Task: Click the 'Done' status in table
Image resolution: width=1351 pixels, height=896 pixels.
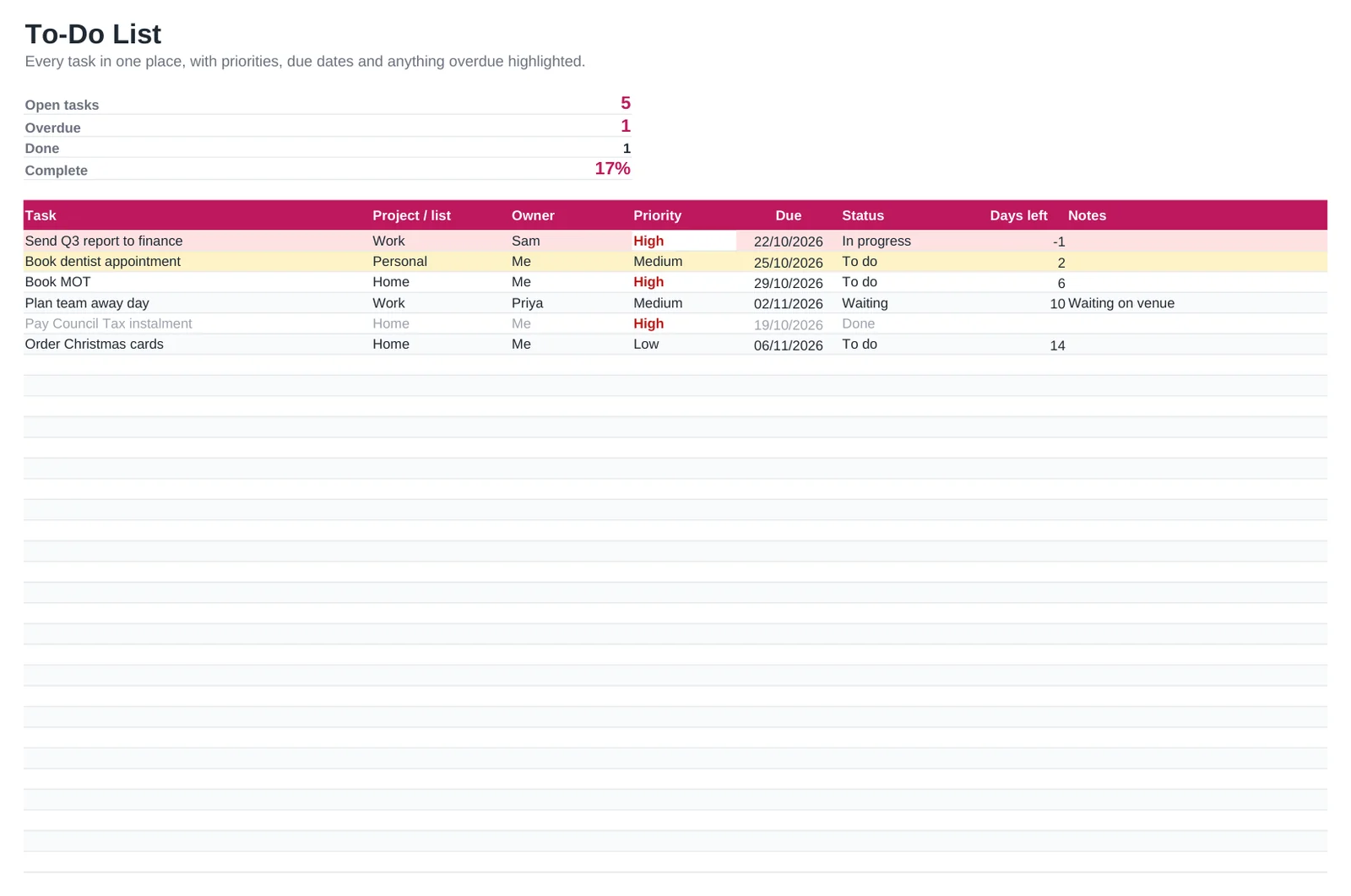Action: pyautogui.click(x=858, y=323)
